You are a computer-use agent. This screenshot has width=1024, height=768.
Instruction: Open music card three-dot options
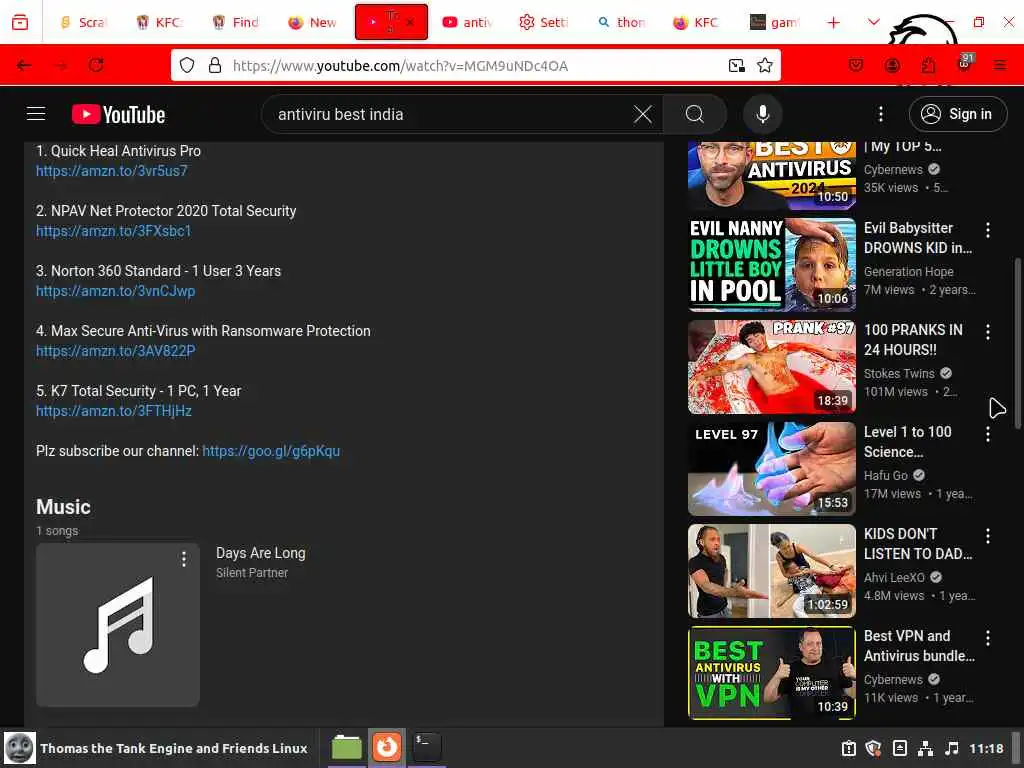click(x=184, y=559)
